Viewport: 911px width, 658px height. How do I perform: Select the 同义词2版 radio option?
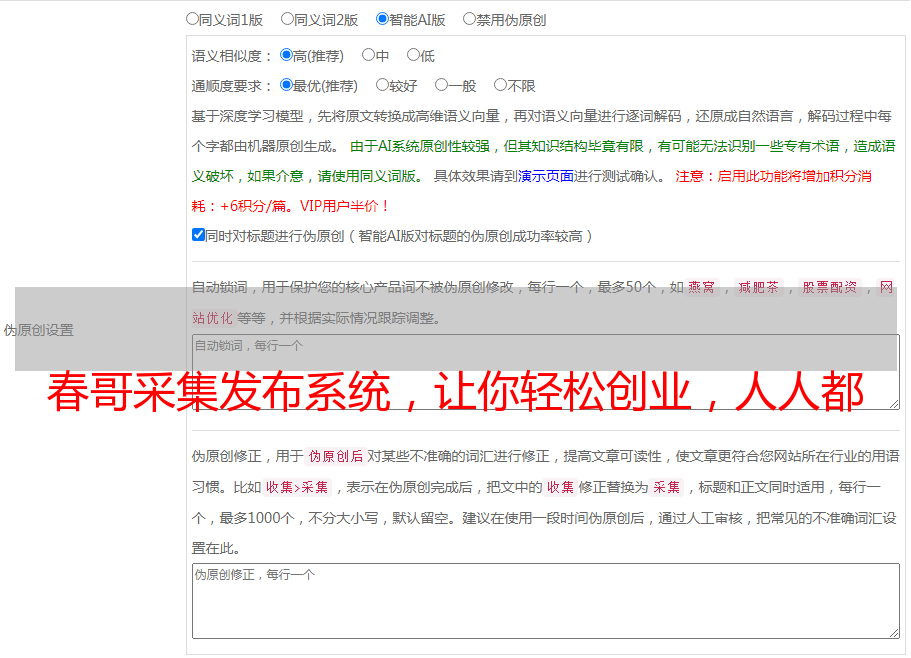point(287,19)
